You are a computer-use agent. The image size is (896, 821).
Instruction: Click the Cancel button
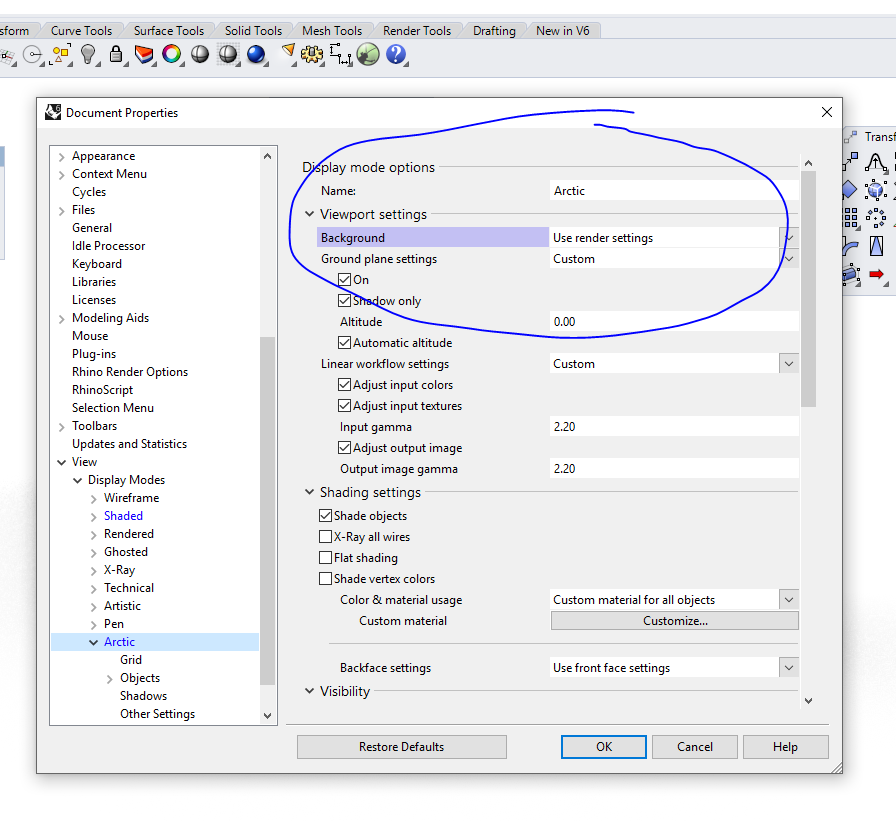pyautogui.click(x=694, y=747)
